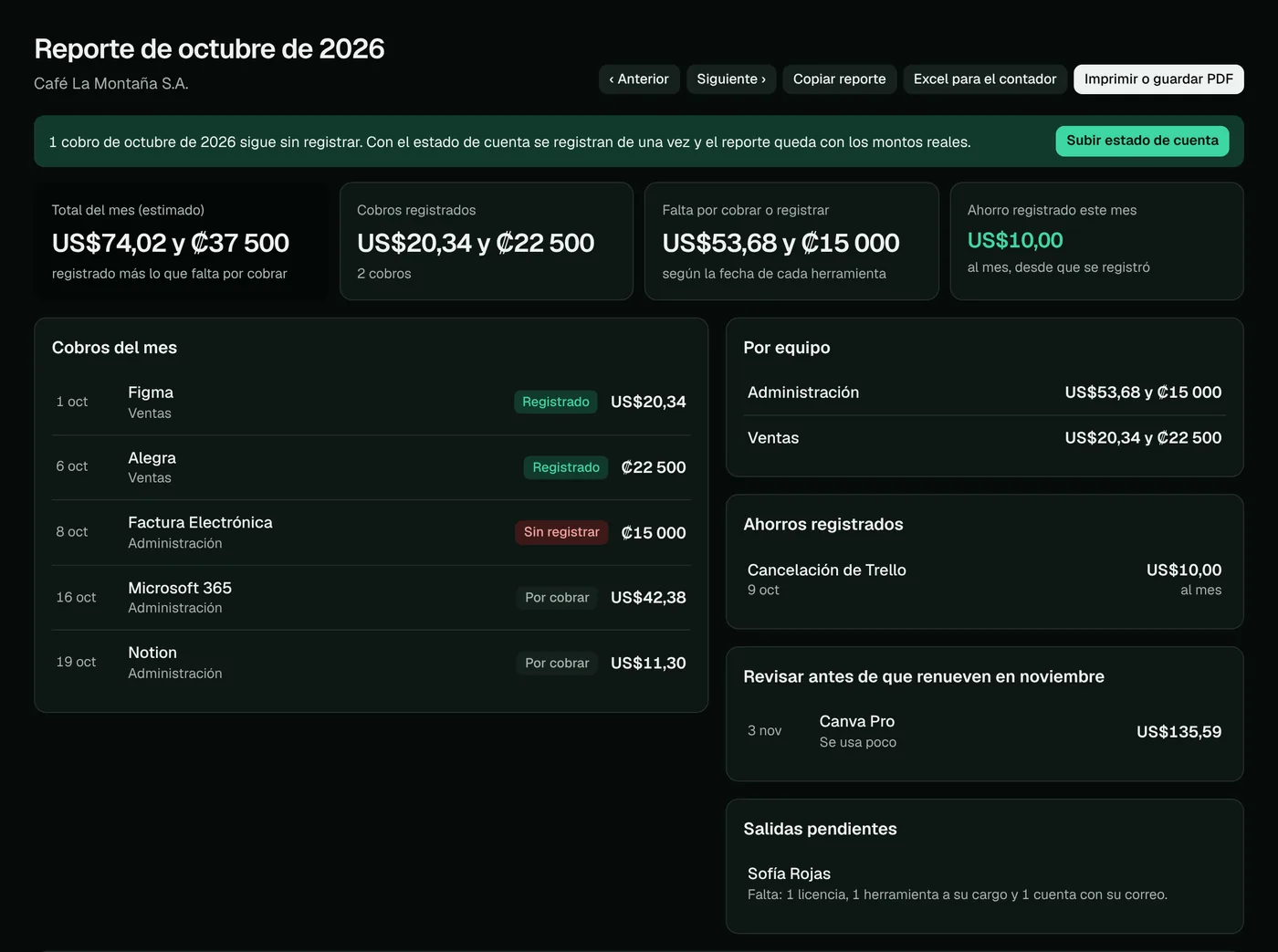This screenshot has height=952, width=1278.
Task: Select the Microsoft 365 row
Action: (371, 598)
